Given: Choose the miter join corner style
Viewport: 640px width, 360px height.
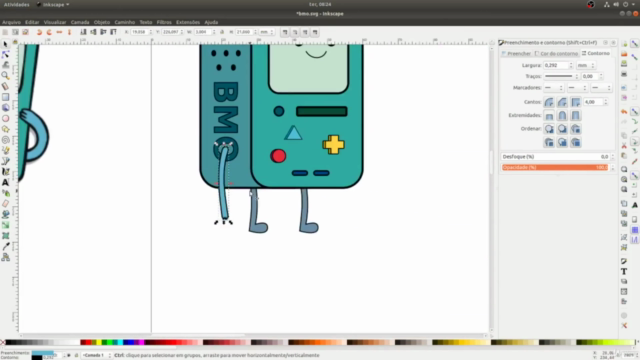Looking at the screenshot, I should point(576,102).
